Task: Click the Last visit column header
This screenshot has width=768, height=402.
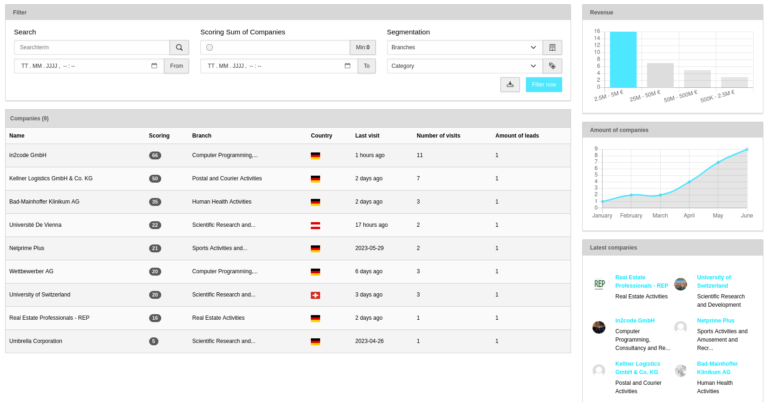Action: [367, 136]
